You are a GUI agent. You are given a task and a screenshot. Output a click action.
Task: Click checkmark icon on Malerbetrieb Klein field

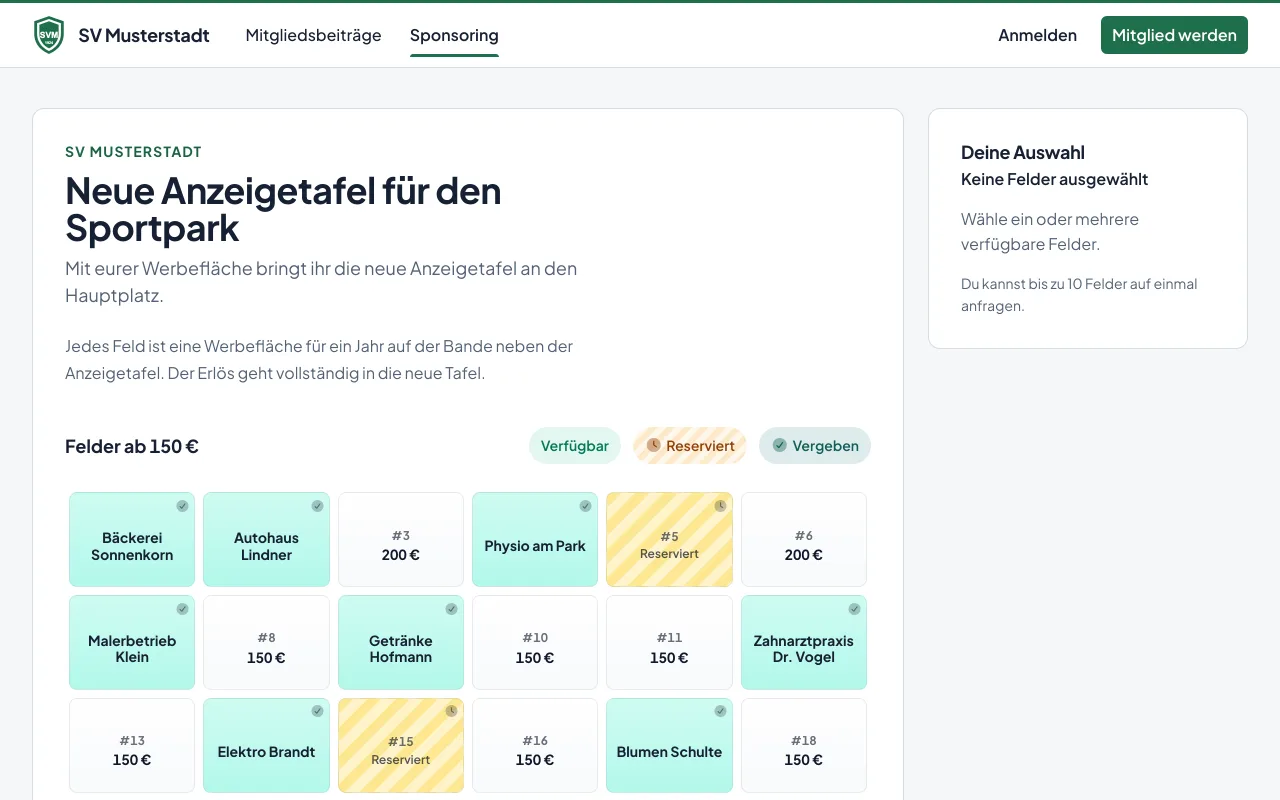point(182,609)
